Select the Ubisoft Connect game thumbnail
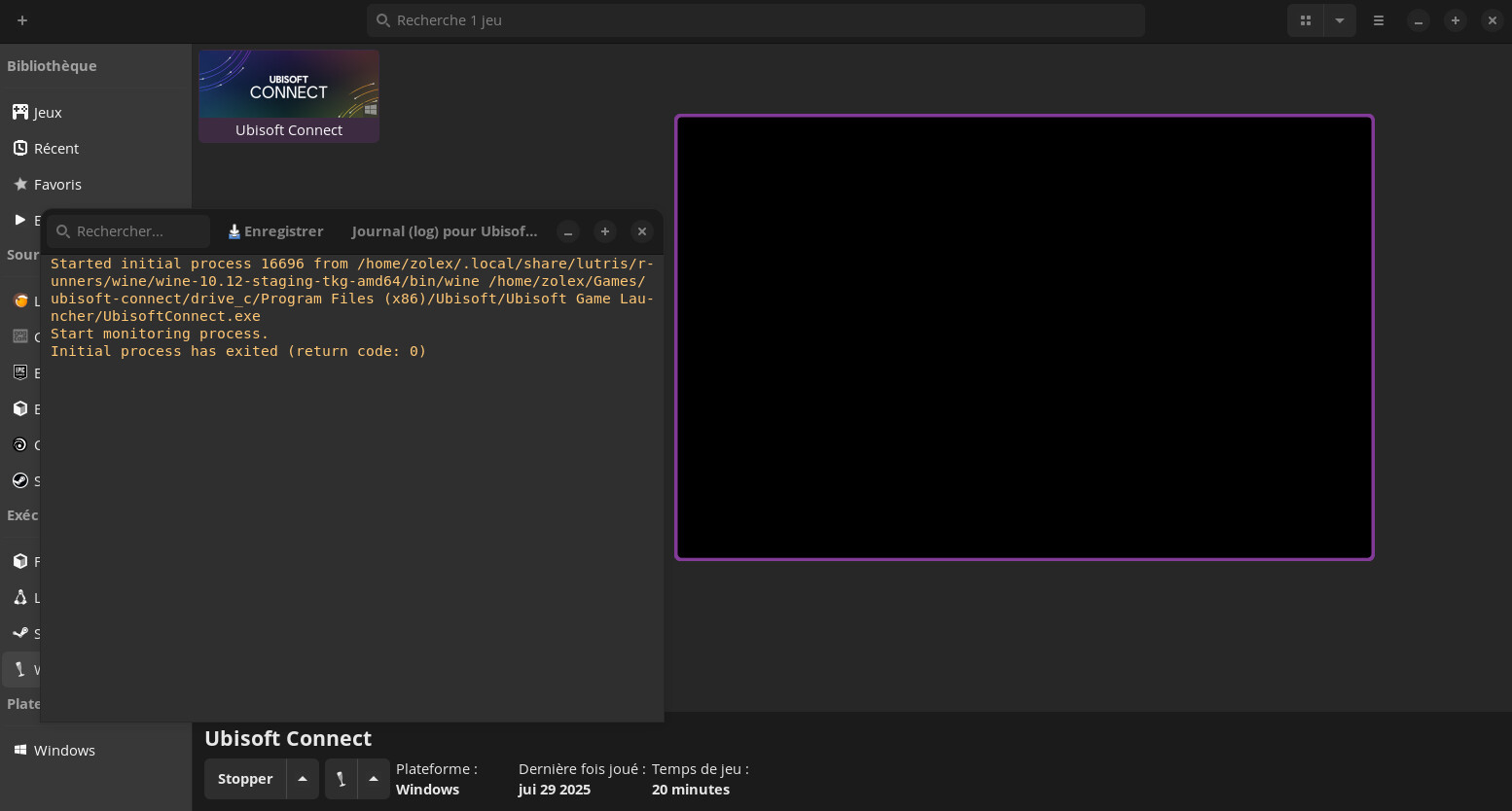This screenshot has height=811, width=1512. click(x=289, y=86)
